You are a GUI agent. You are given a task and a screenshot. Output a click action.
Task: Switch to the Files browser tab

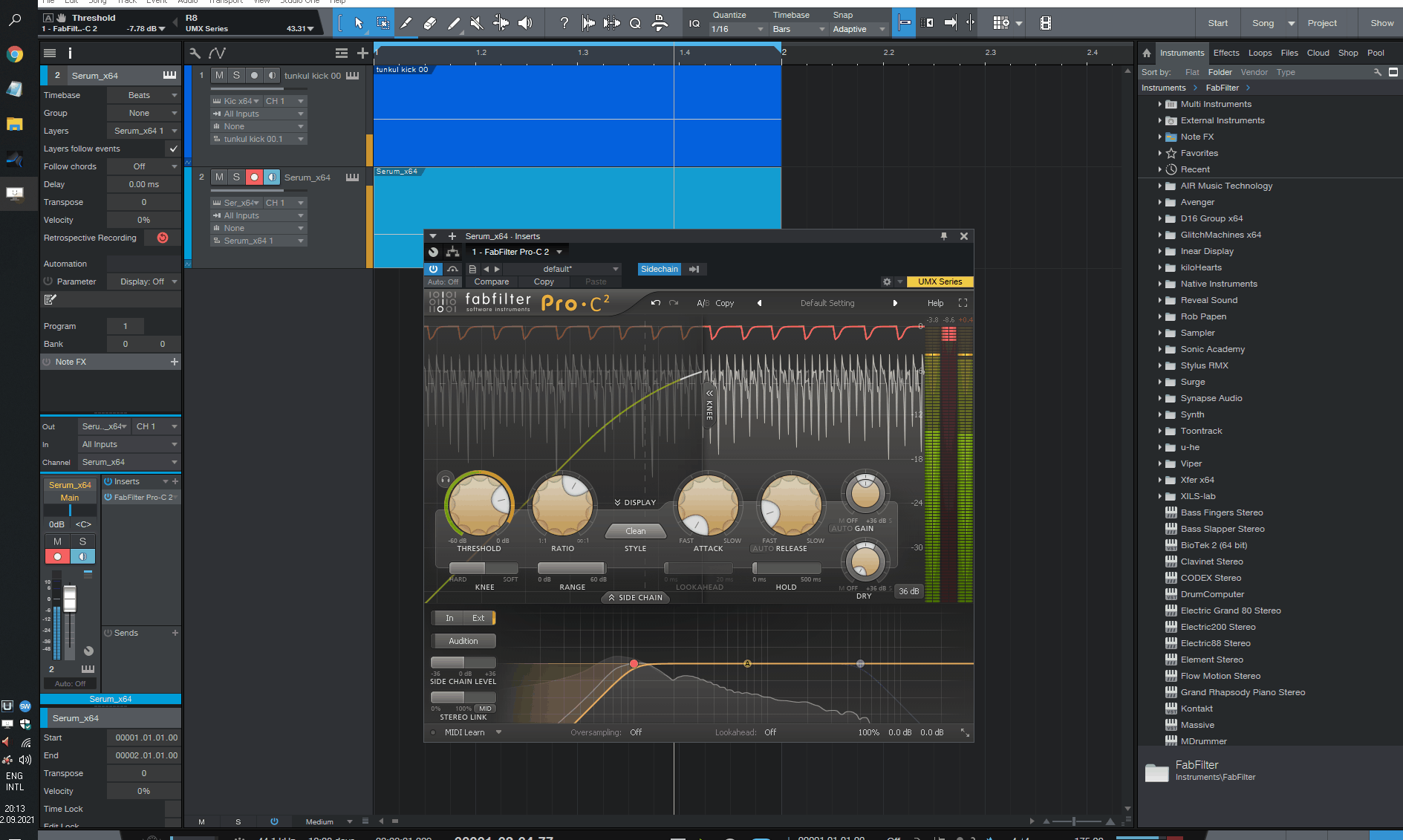[x=1289, y=53]
